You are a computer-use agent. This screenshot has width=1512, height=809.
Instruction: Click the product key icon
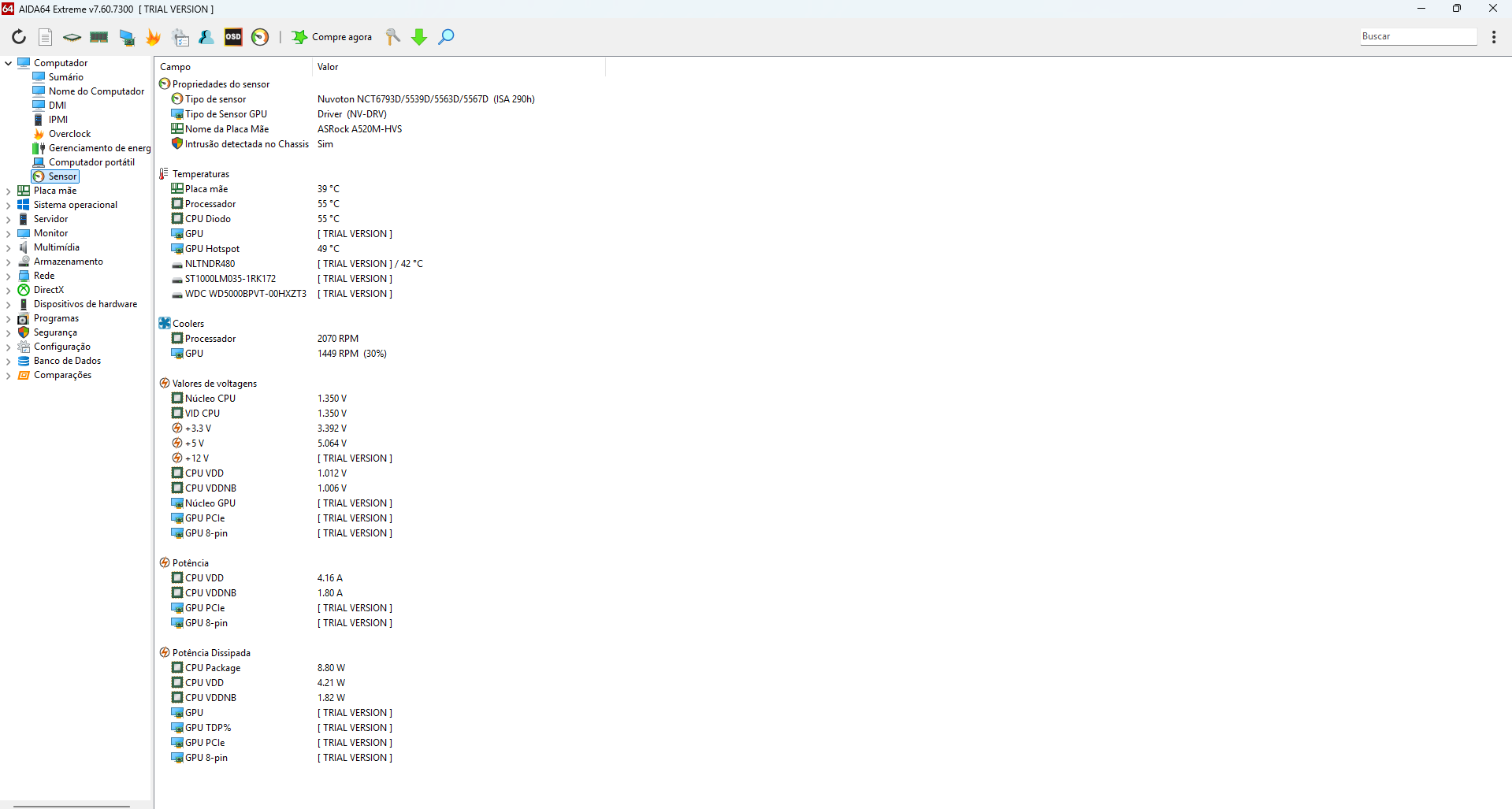tap(392, 37)
